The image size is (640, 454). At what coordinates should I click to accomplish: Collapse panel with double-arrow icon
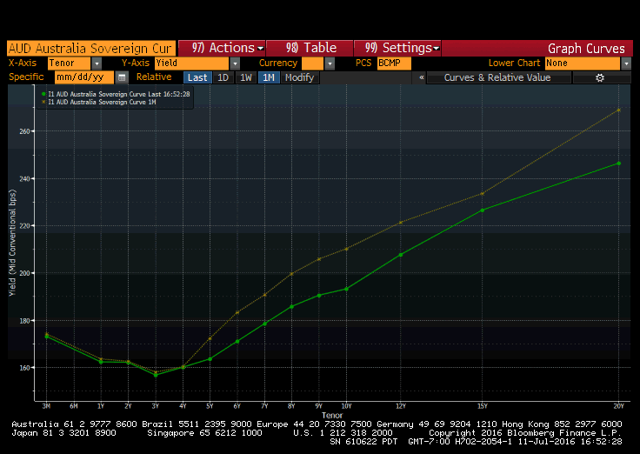click(422, 77)
